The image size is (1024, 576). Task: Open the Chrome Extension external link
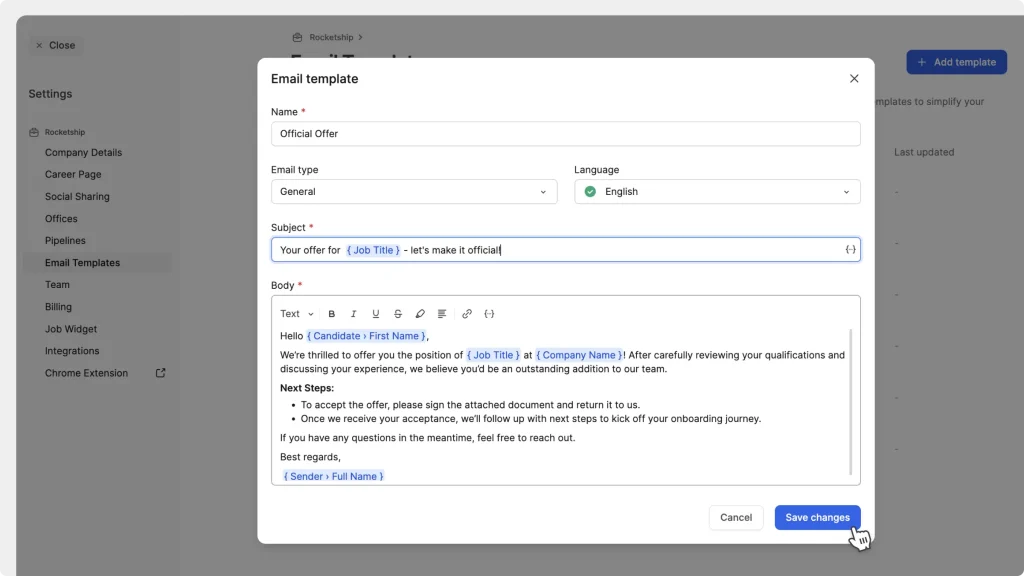[x=88, y=372]
